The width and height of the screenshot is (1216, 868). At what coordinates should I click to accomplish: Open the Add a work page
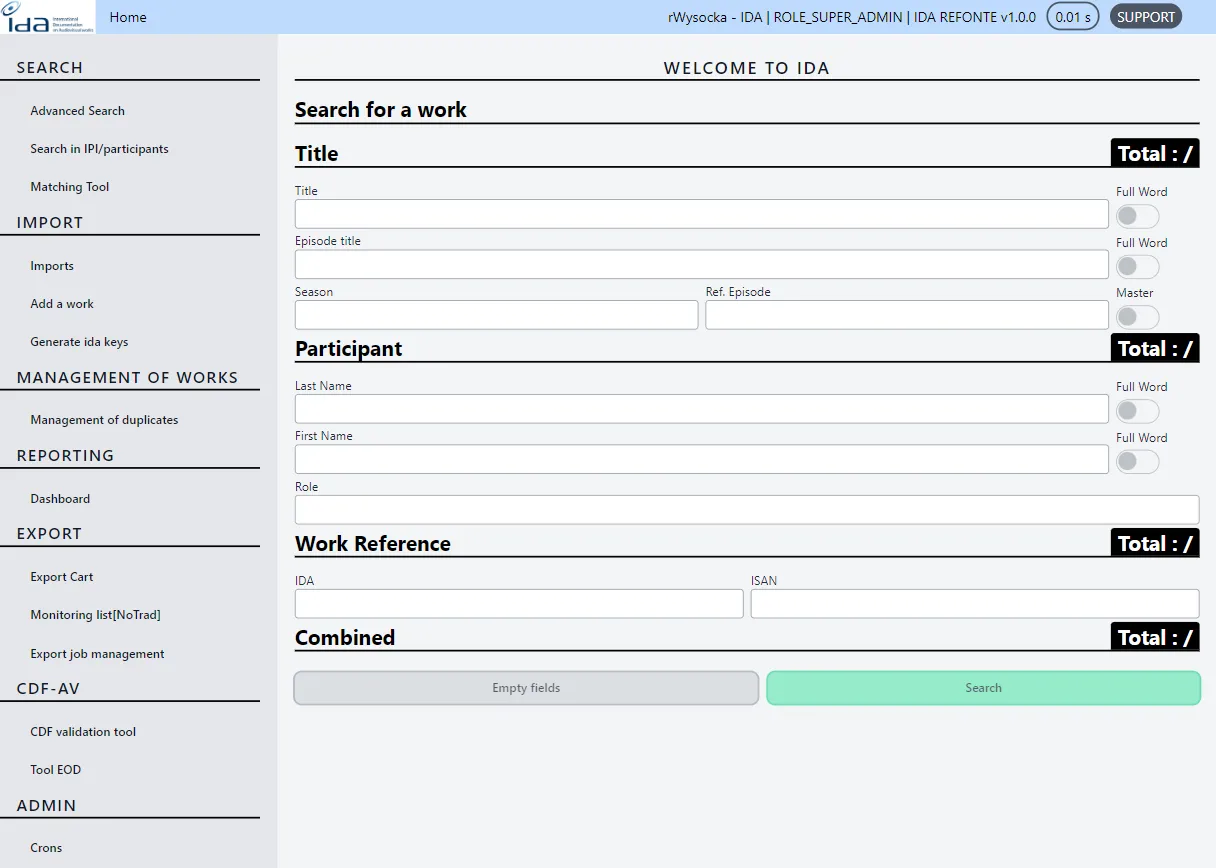pos(62,304)
